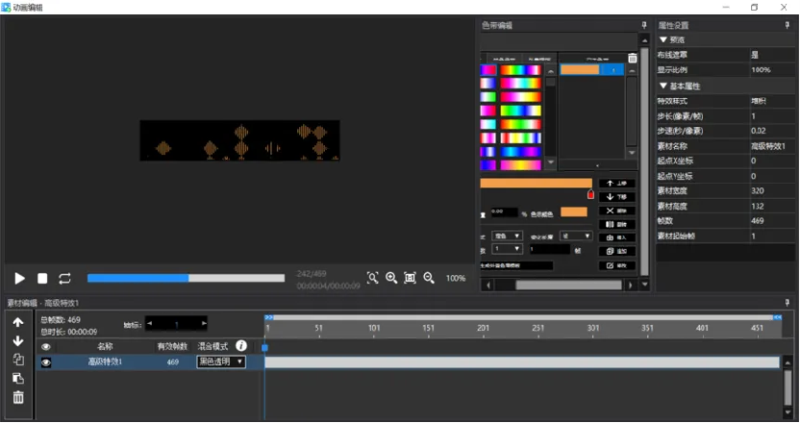Pin the 色带编辑 panel
800x423 pixels.
[644, 25]
